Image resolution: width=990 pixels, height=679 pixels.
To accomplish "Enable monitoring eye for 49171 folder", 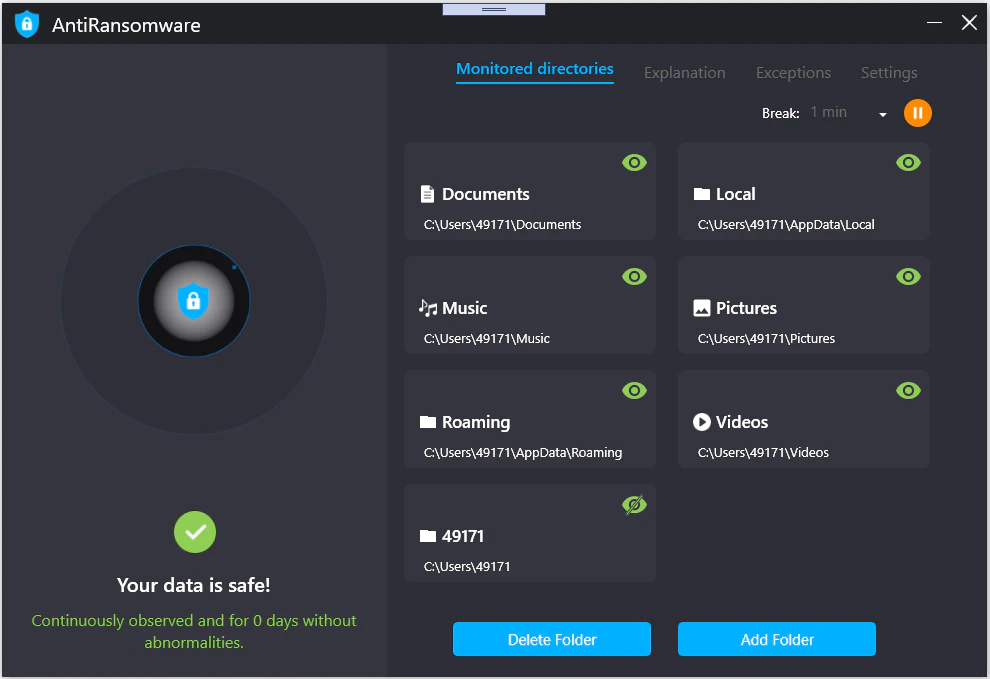I will (x=634, y=505).
